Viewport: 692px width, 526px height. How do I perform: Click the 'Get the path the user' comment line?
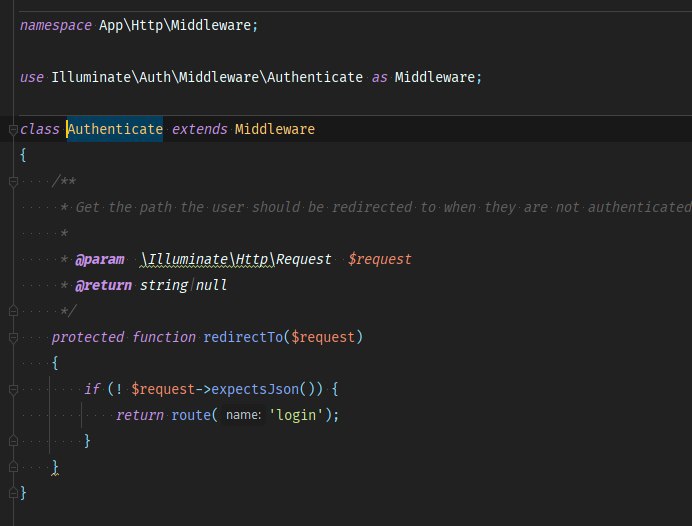pyautogui.click(x=383, y=207)
